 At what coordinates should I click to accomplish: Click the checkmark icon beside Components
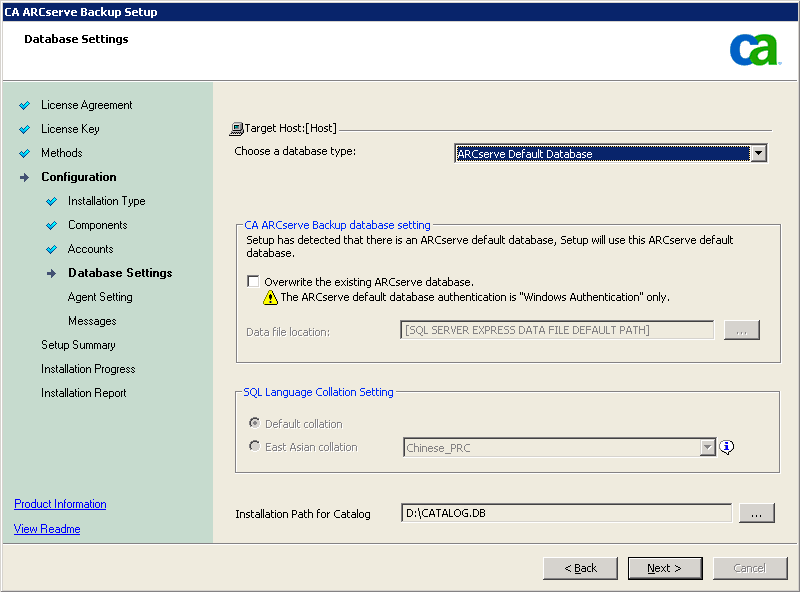(52, 225)
